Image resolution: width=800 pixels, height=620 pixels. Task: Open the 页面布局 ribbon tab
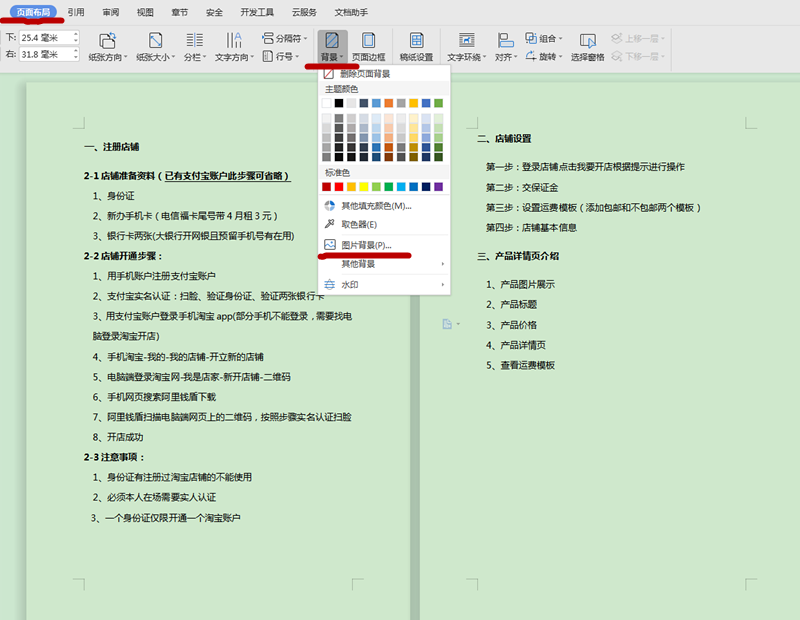(33, 12)
